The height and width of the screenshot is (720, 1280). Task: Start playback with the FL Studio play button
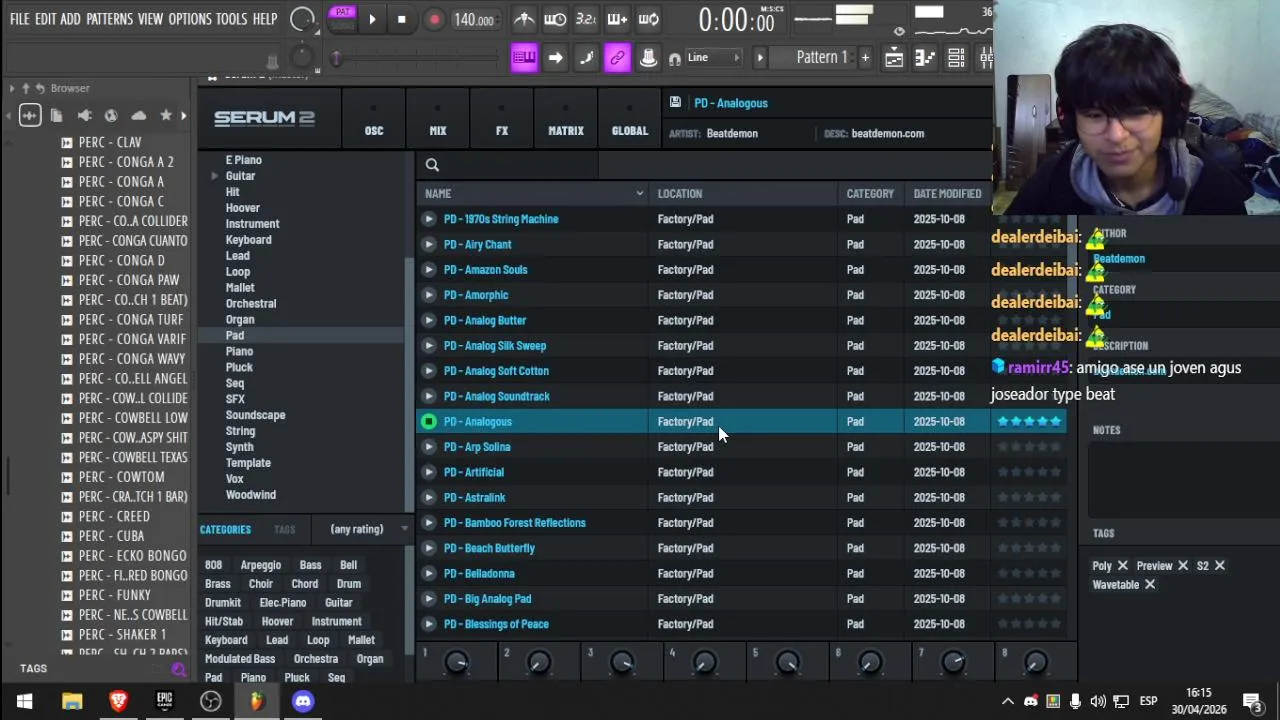coord(372,19)
